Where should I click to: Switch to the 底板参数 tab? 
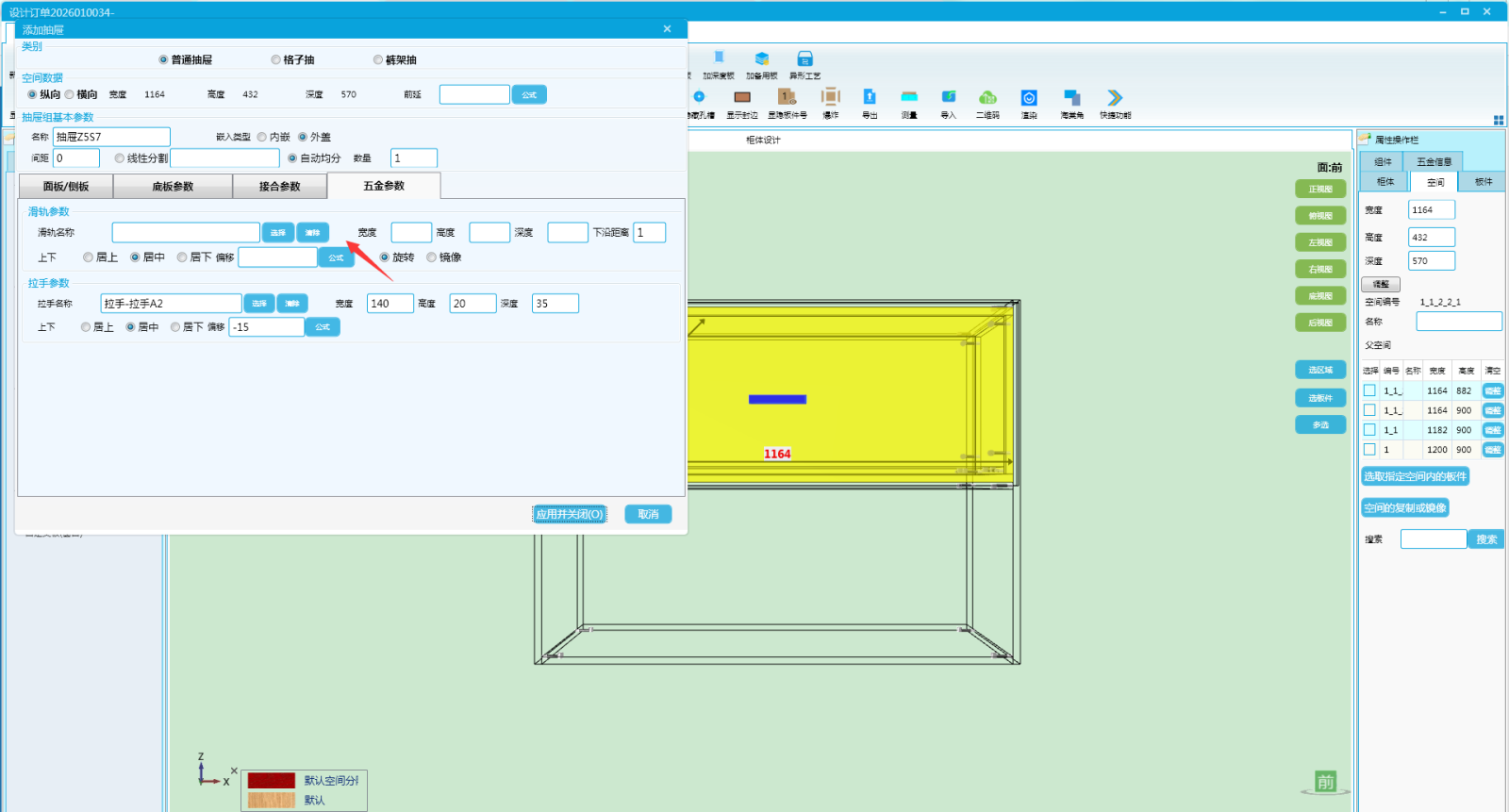tap(173, 187)
